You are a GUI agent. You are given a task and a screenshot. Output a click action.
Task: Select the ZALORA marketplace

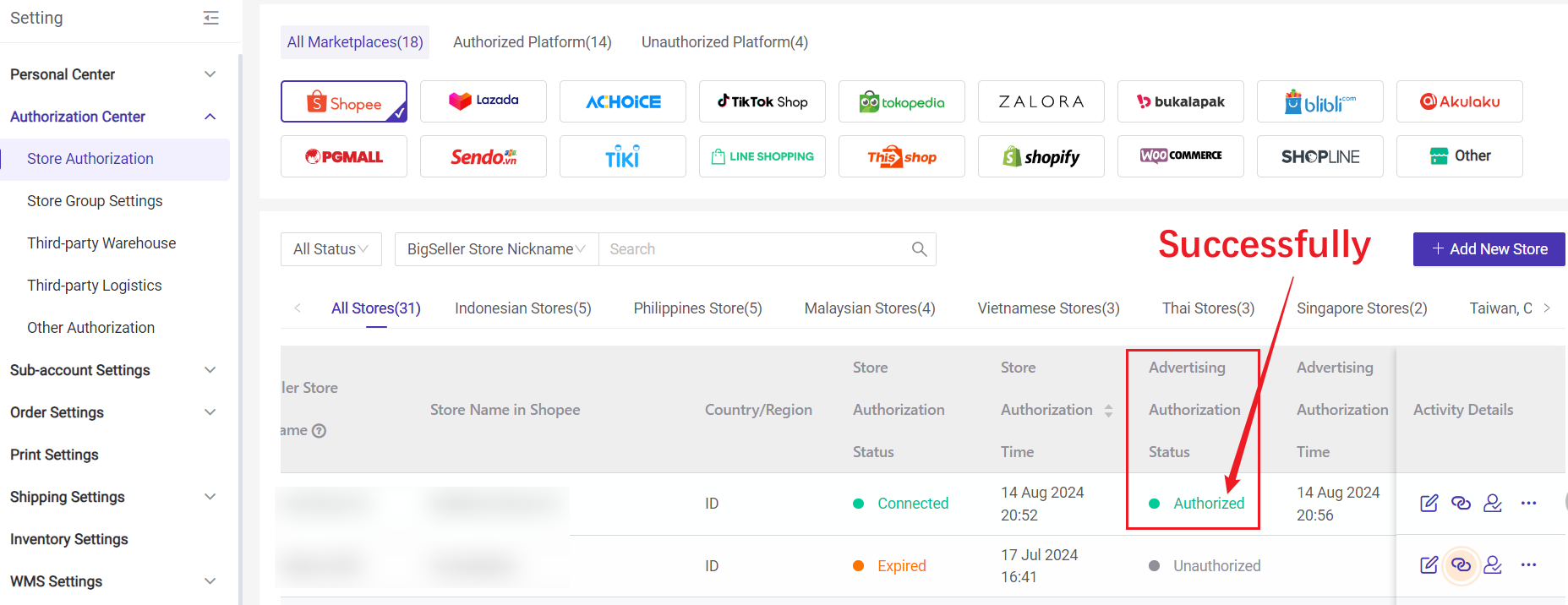pos(1041,101)
